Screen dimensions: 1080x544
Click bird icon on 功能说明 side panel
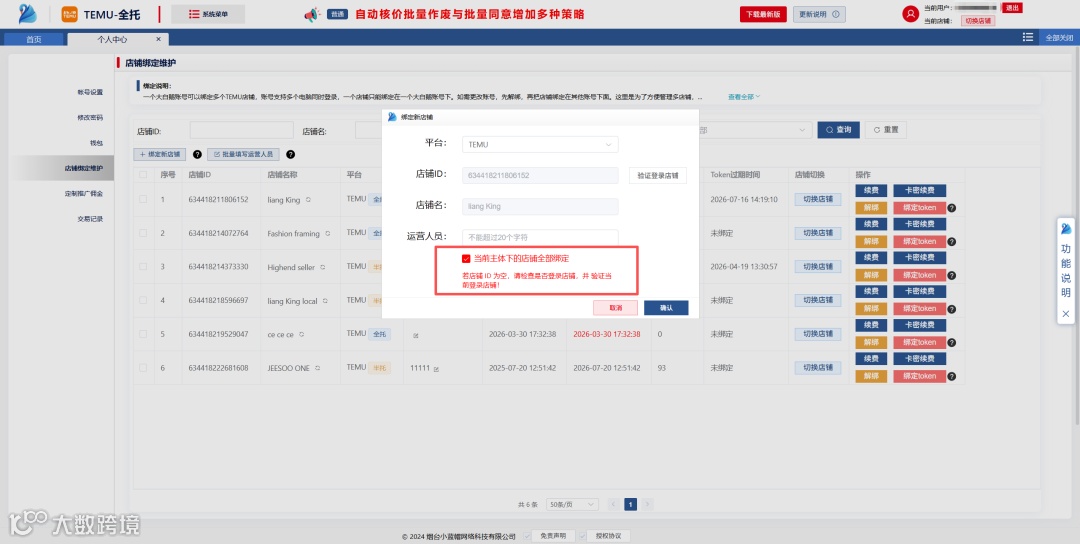[x=1066, y=229]
